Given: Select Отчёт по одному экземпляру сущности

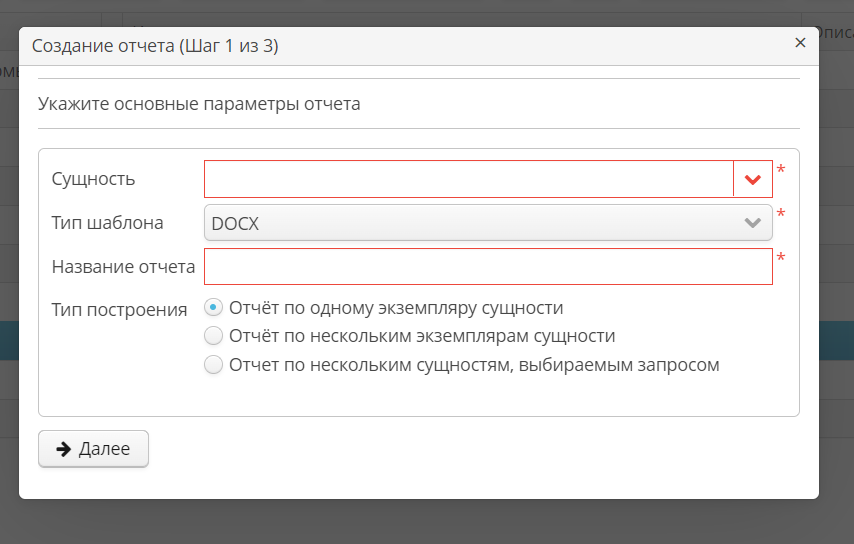Looking at the screenshot, I should pos(213,307).
